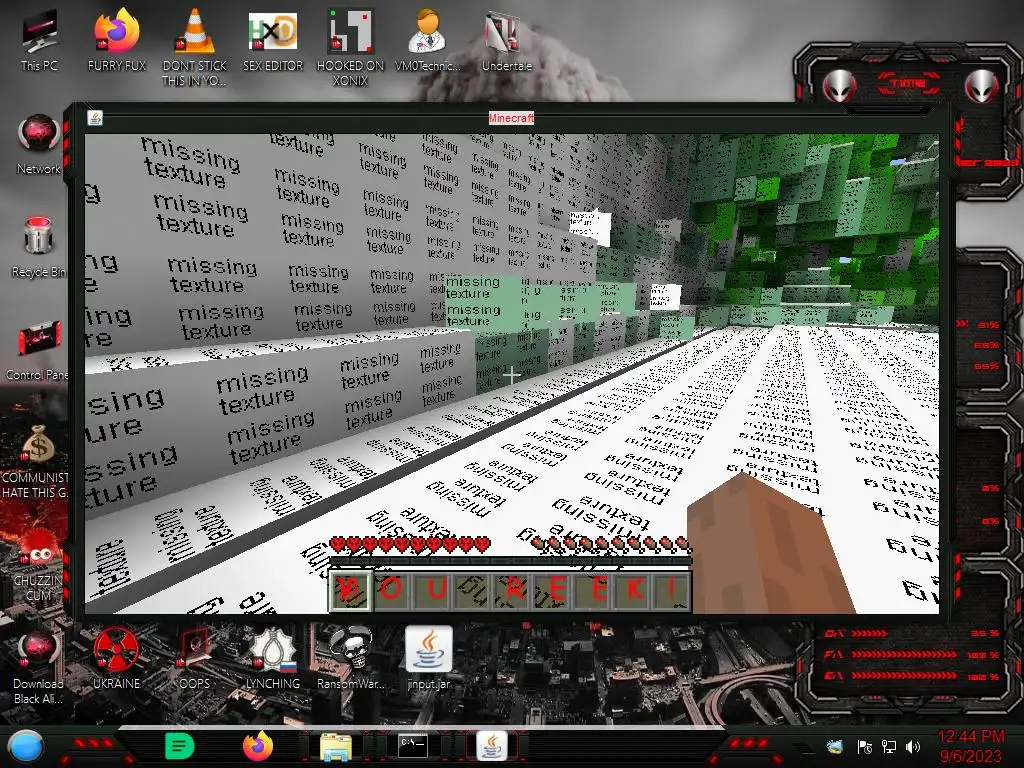Click the F:\ drive usage bar
This screenshot has width=1024, height=768.
coord(904,654)
